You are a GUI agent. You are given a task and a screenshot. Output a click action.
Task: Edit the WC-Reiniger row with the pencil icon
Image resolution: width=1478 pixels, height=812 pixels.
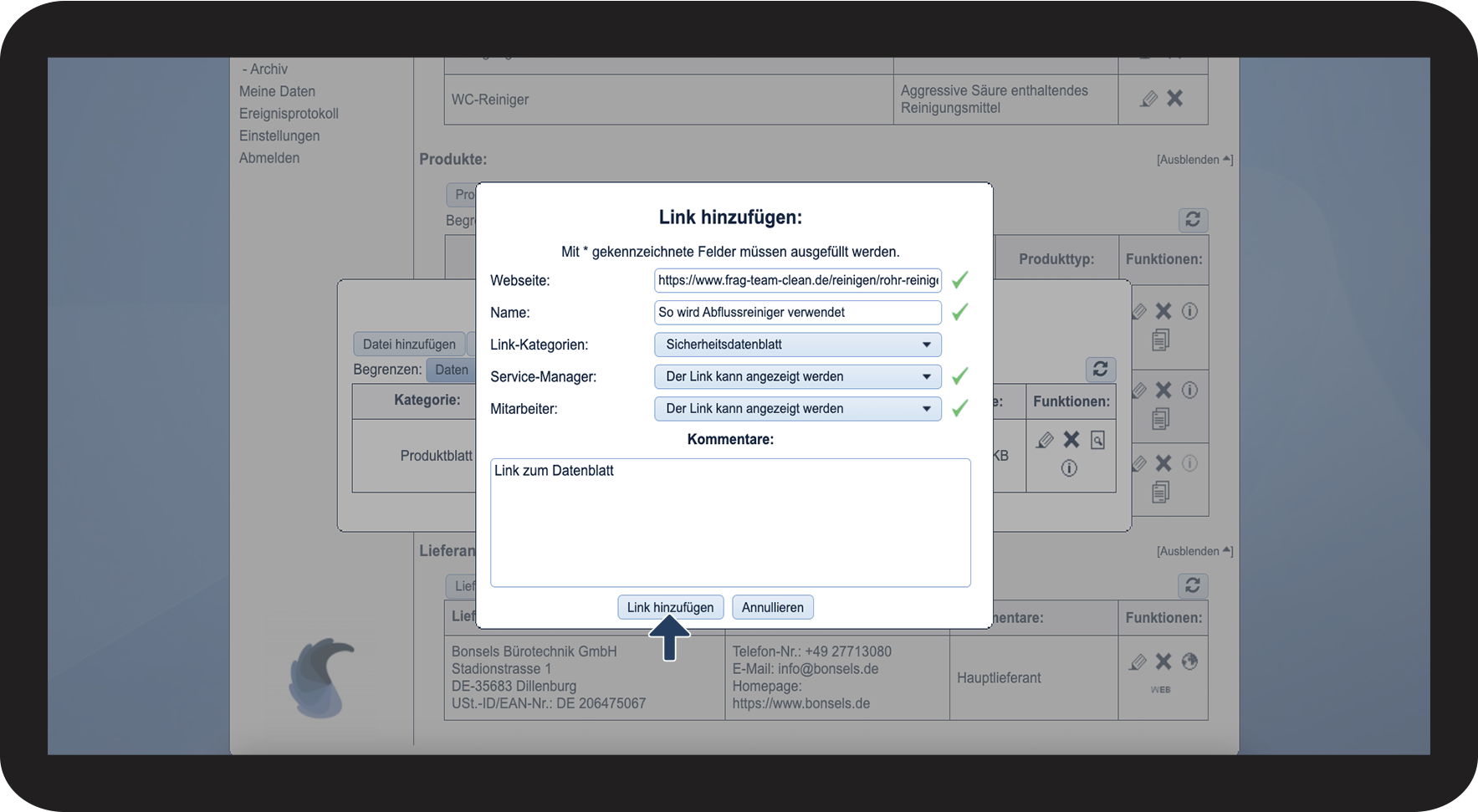[1149, 99]
